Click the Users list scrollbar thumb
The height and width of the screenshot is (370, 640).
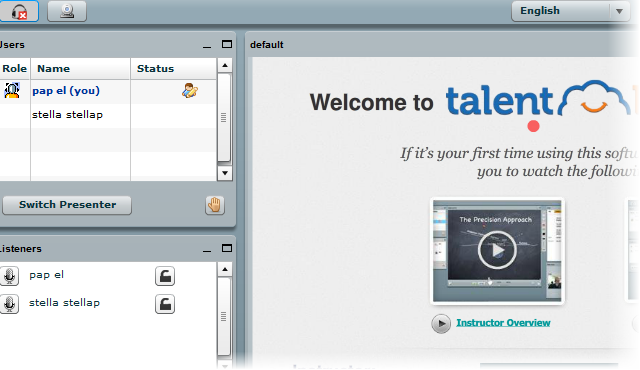pos(224,117)
